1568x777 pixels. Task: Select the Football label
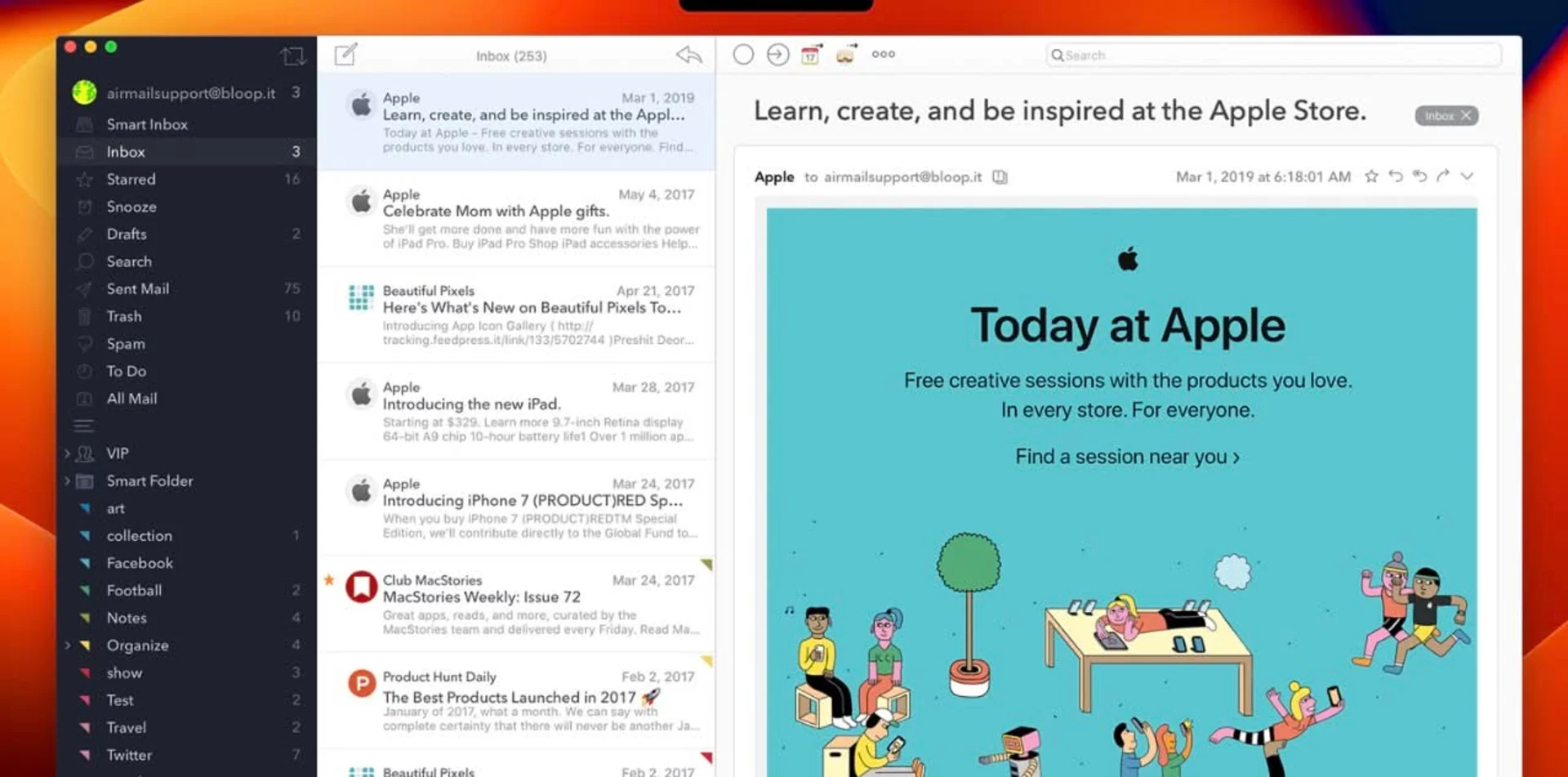pos(186,591)
